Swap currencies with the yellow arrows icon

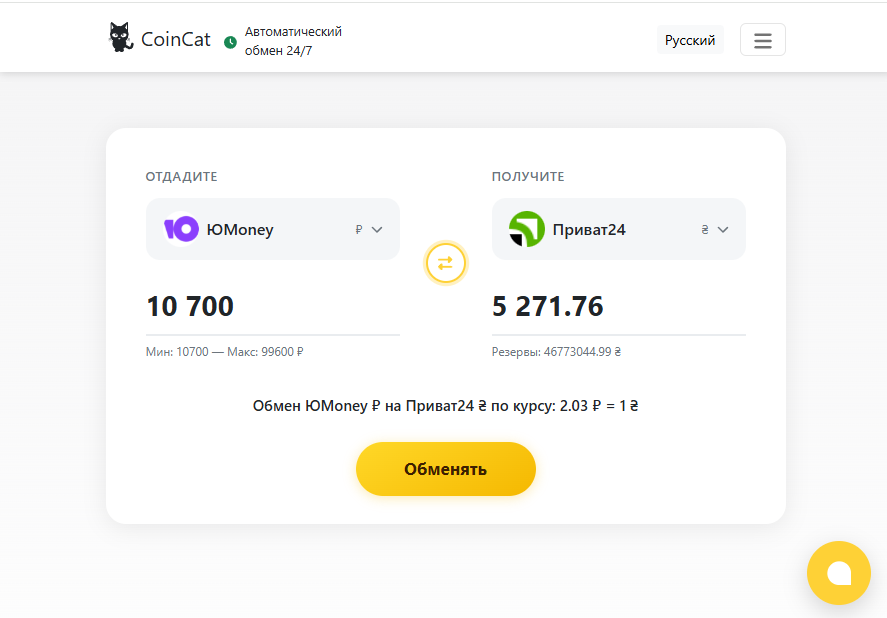pyautogui.click(x=446, y=263)
